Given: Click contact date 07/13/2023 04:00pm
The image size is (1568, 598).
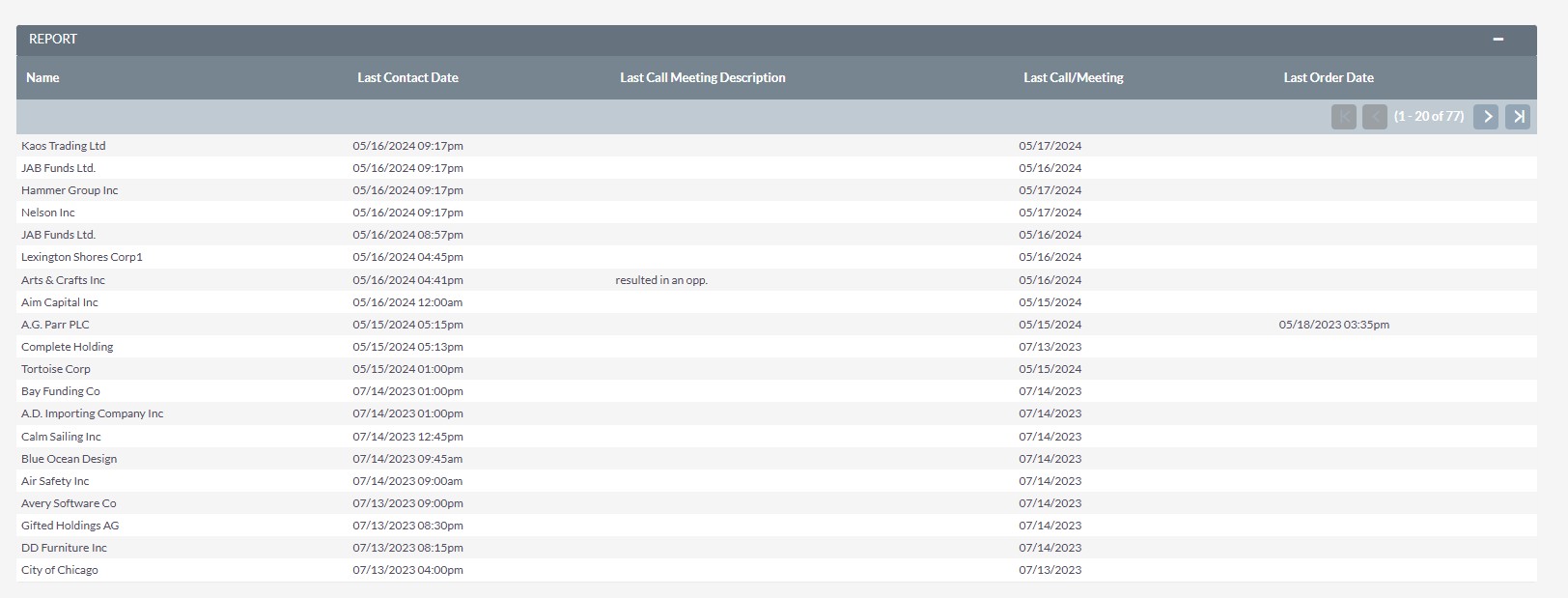Looking at the screenshot, I should click(x=407, y=570).
